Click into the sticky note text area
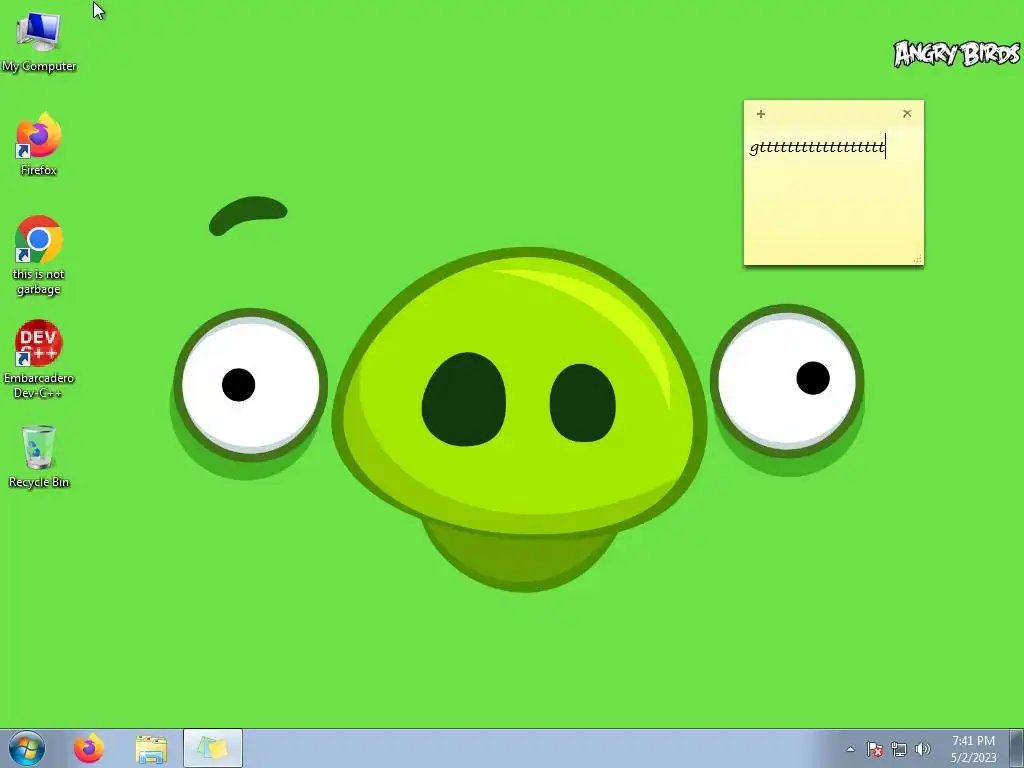Image resolution: width=1024 pixels, height=768 pixels. (834, 195)
